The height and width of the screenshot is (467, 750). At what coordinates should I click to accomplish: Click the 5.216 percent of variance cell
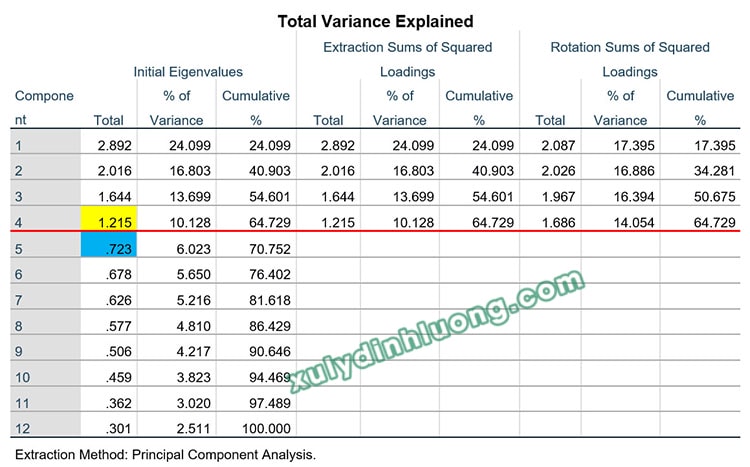[193, 300]
